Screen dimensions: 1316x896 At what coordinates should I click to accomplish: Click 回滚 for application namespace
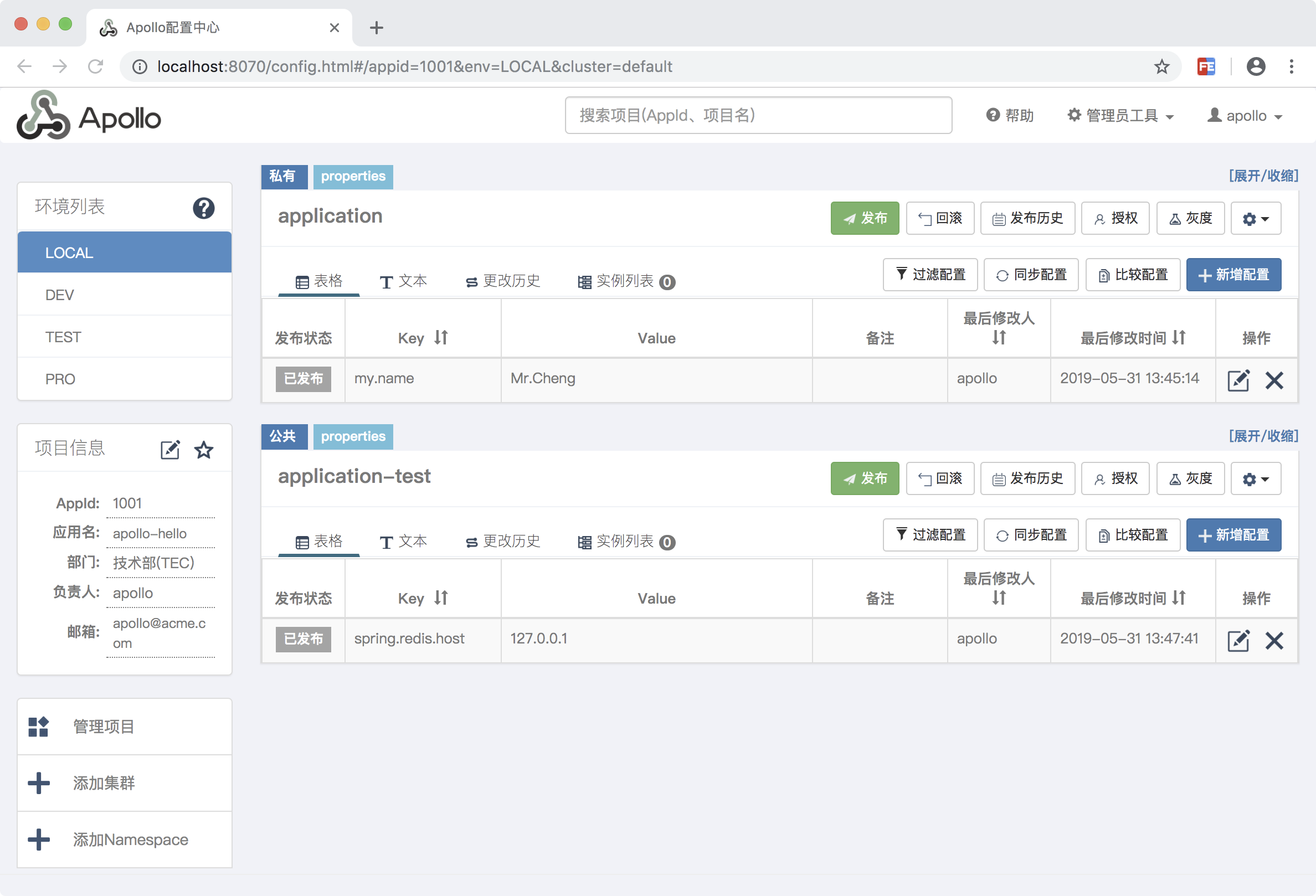click(x=940, y=219)
